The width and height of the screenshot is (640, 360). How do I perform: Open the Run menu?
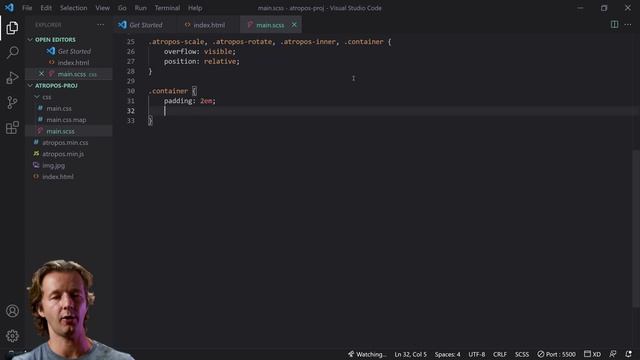coord(140,8)
